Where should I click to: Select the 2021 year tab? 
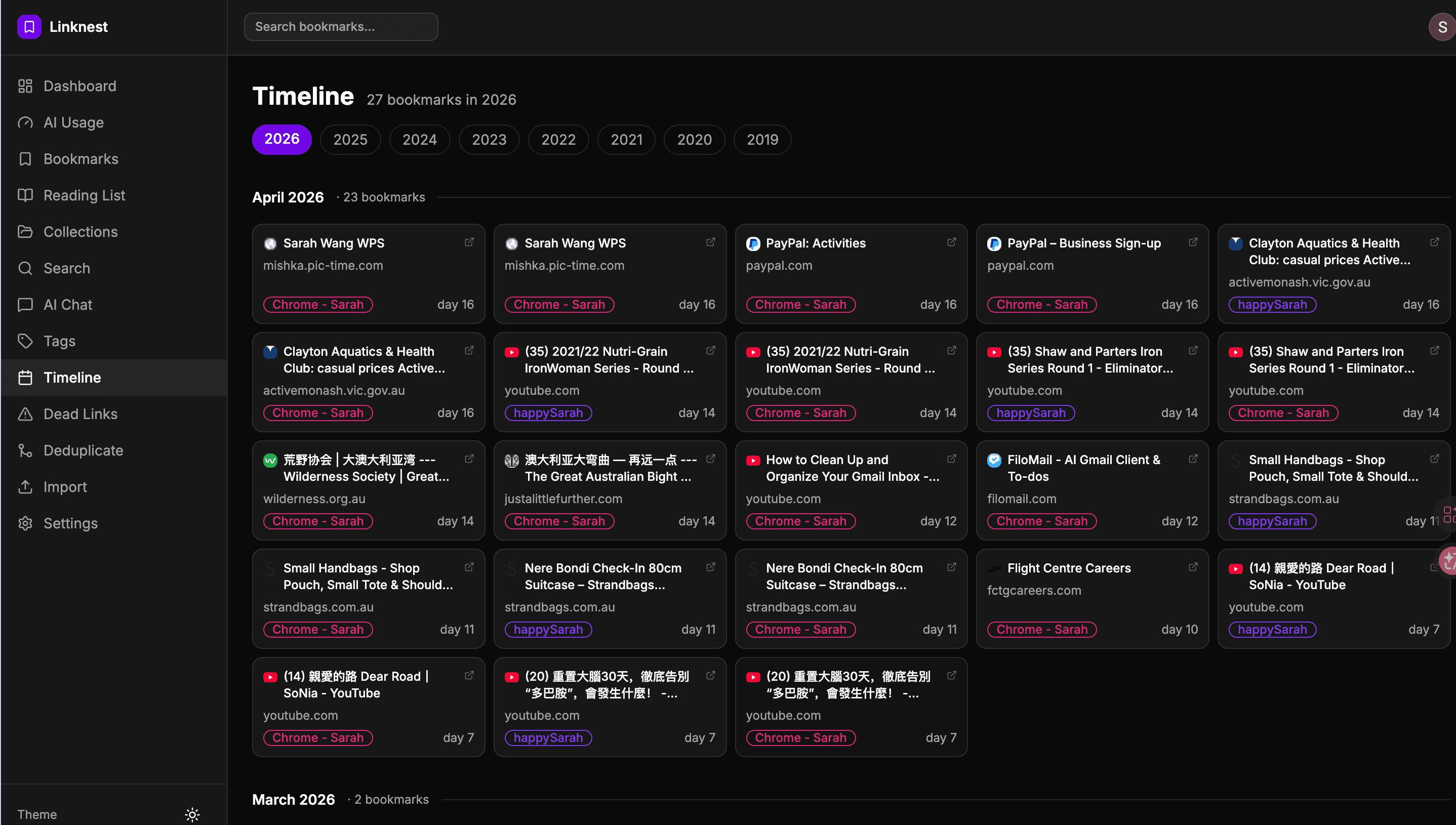click(x=626, y=139)
